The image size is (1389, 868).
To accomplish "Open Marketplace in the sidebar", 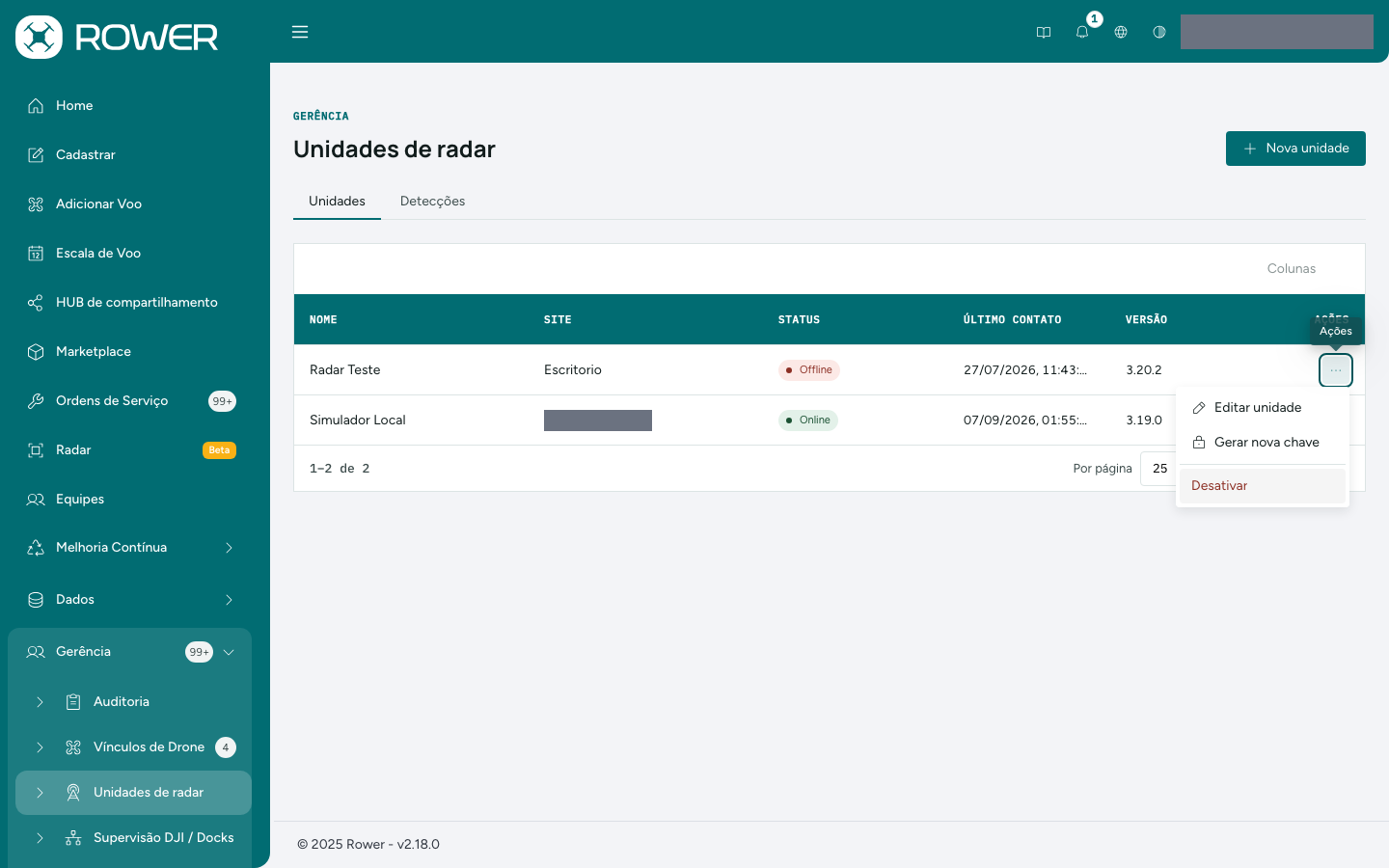I will (129, 352).
